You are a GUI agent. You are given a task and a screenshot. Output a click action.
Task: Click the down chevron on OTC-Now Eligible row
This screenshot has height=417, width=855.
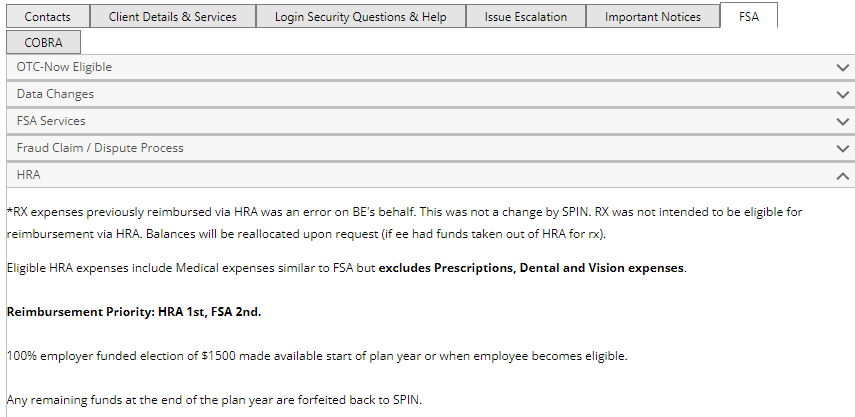coord(842,68)
